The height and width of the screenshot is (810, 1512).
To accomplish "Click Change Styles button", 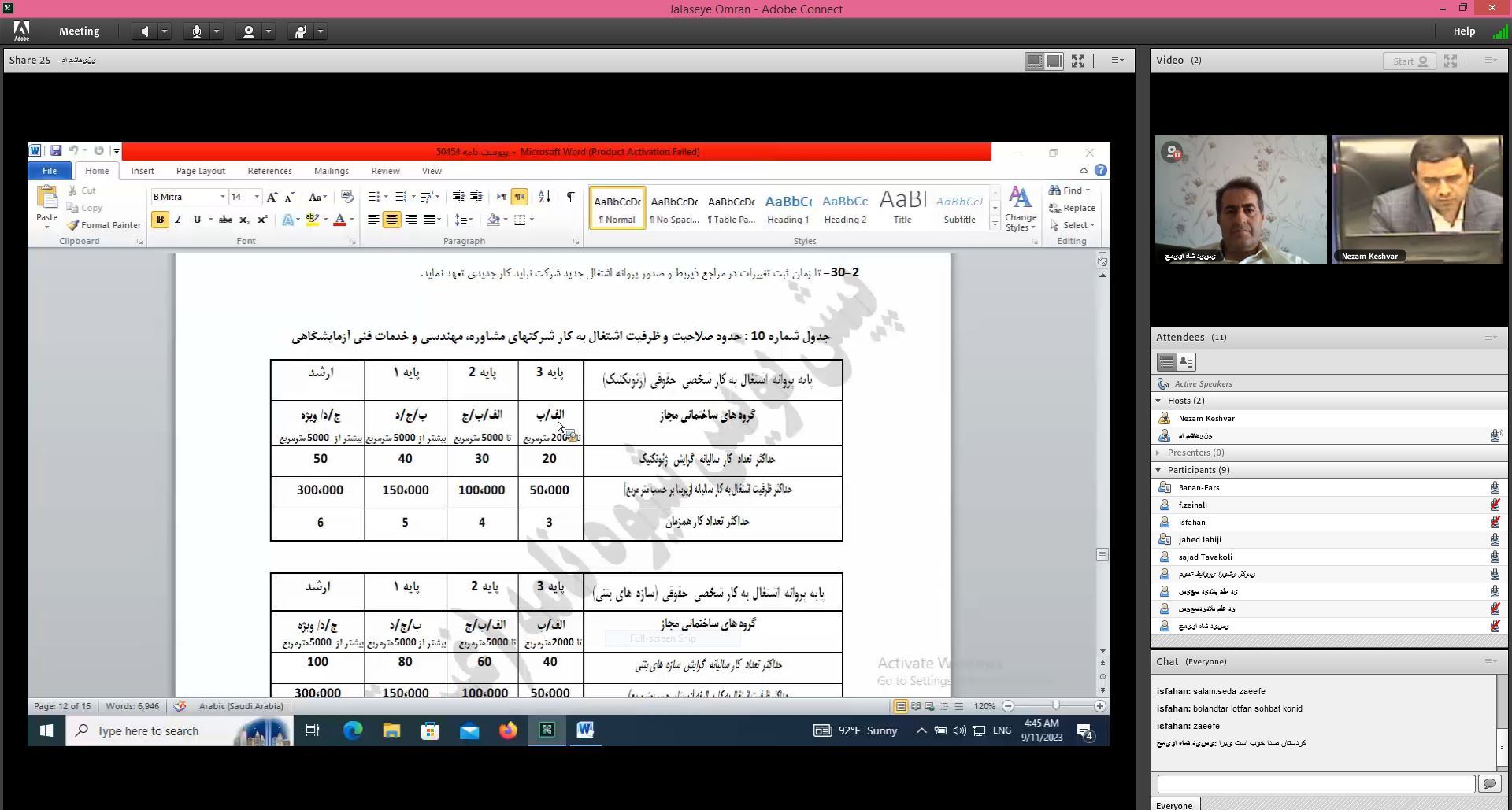I will coord(1021,209).
